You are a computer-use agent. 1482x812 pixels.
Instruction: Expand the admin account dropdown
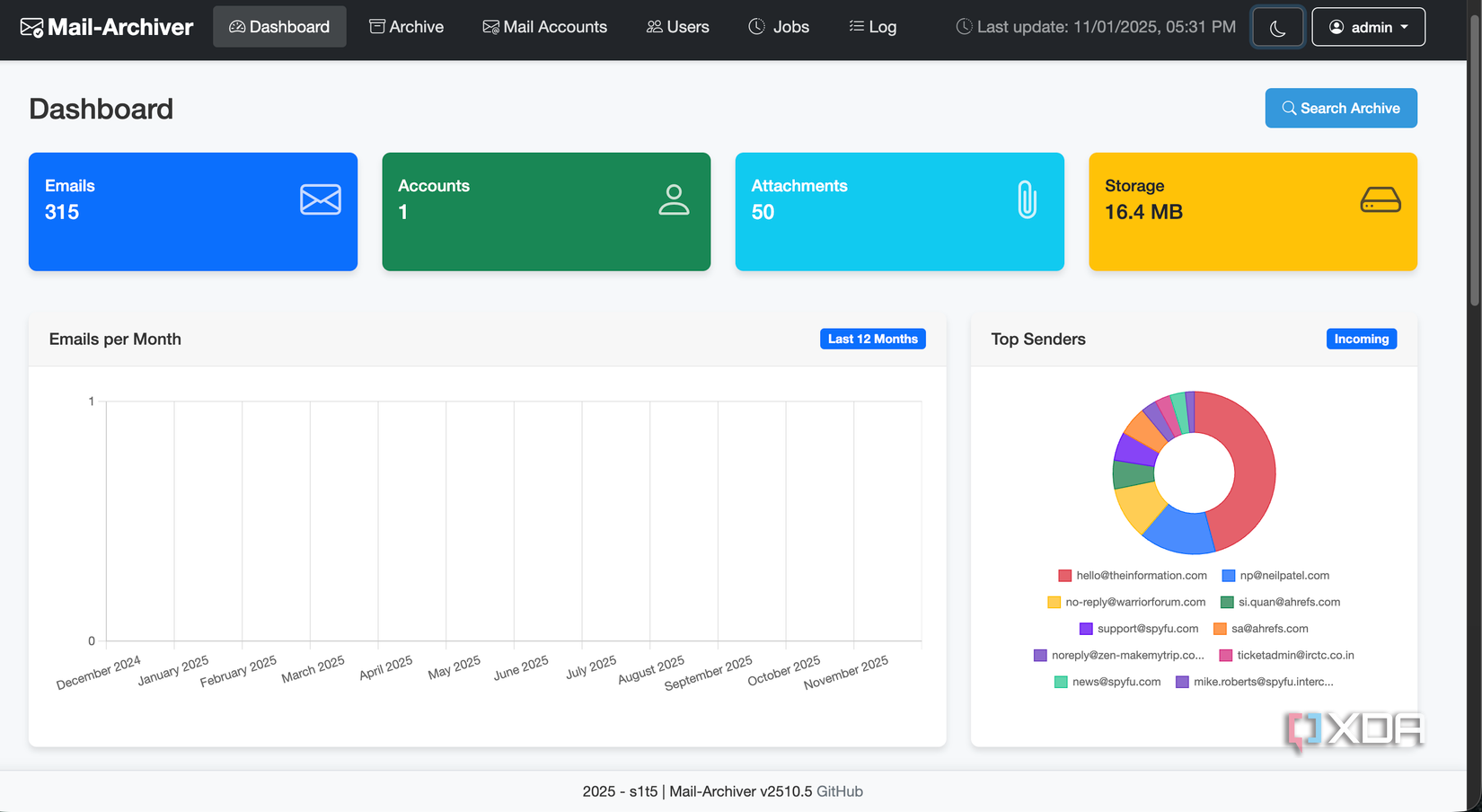point(1368,26)
